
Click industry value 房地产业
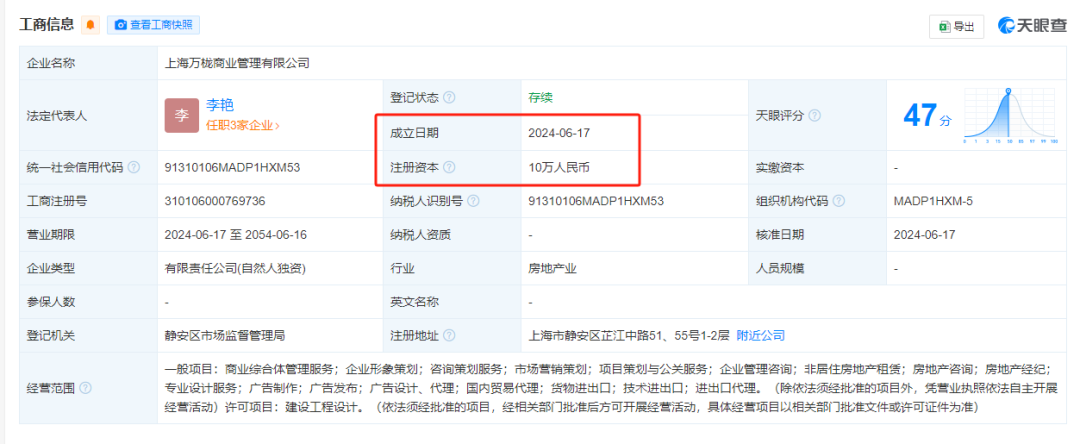point(552,268)
